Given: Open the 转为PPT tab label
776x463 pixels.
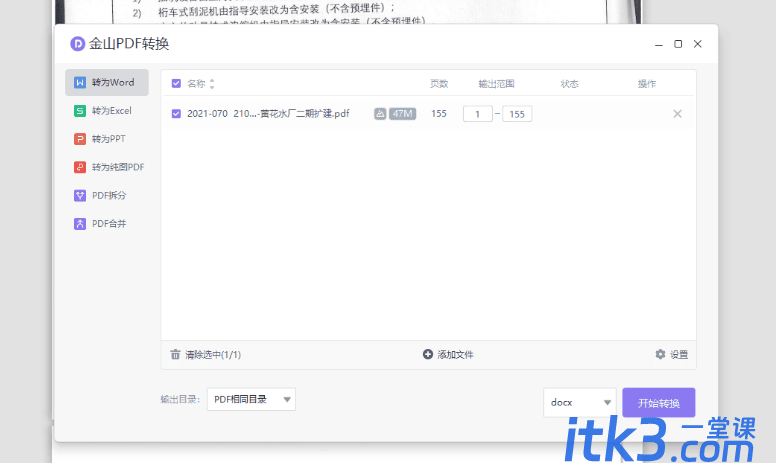Looking at the screenshot, I should (x=109, y=139).
